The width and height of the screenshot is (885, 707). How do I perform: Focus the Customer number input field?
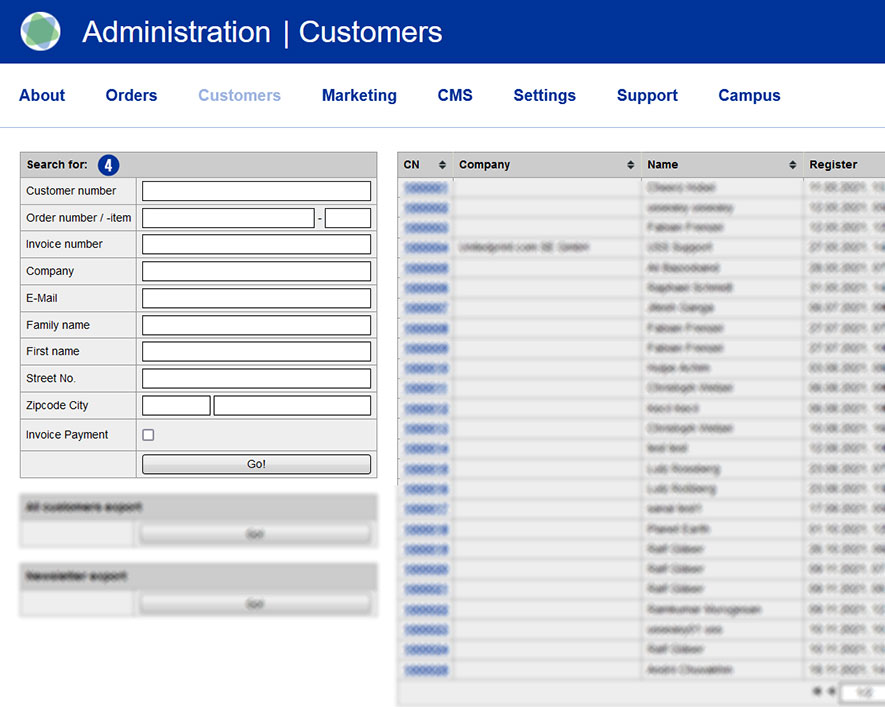(256, 191)
